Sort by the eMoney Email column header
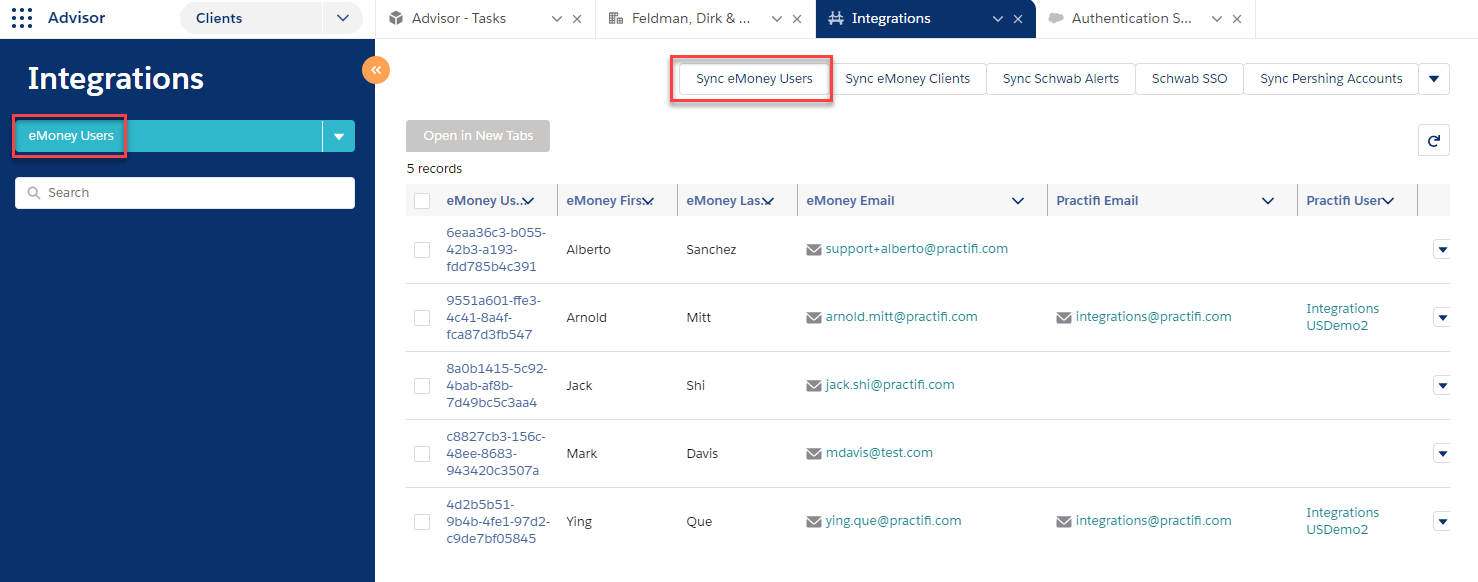This screenshot has width=1478, height=582. [850, 201]
